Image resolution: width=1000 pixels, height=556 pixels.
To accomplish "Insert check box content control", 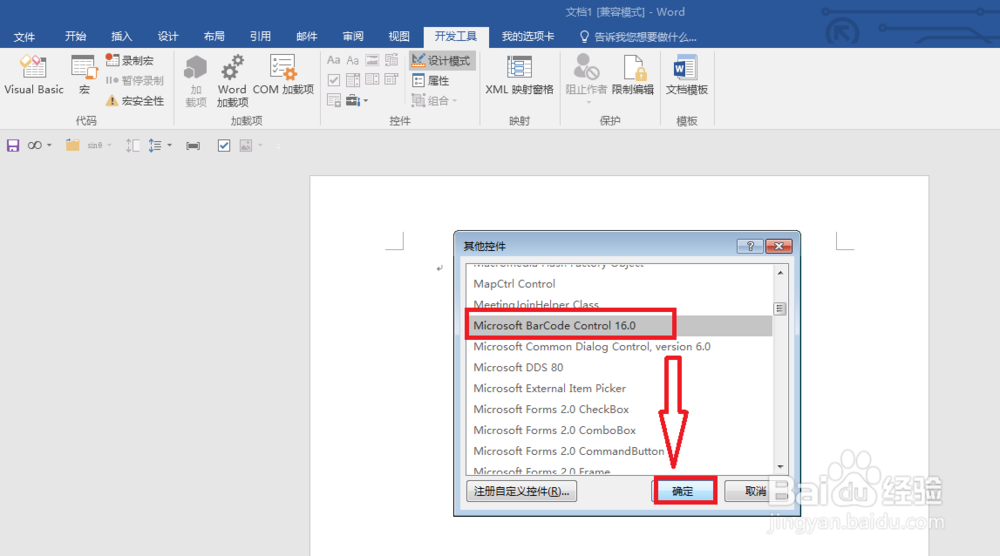I will [x=334, y=80].
